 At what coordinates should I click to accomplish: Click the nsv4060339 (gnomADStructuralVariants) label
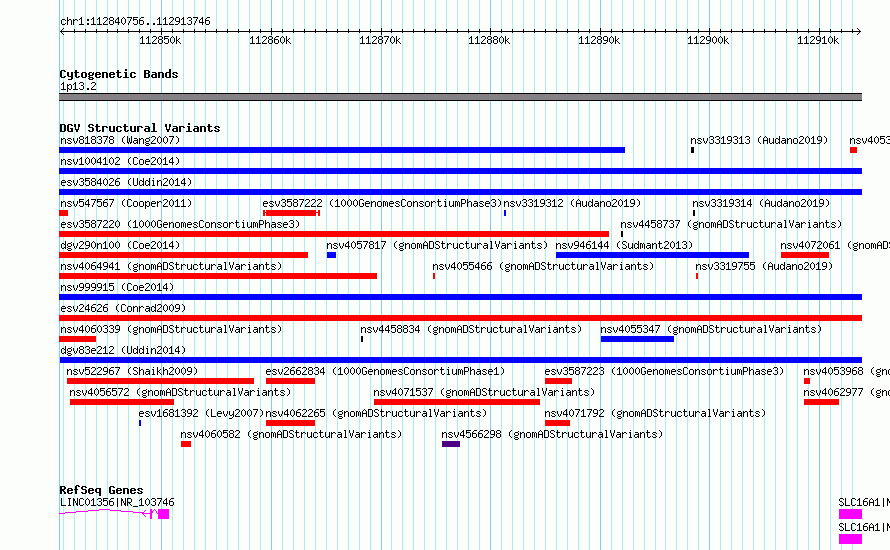pos(171,329)
